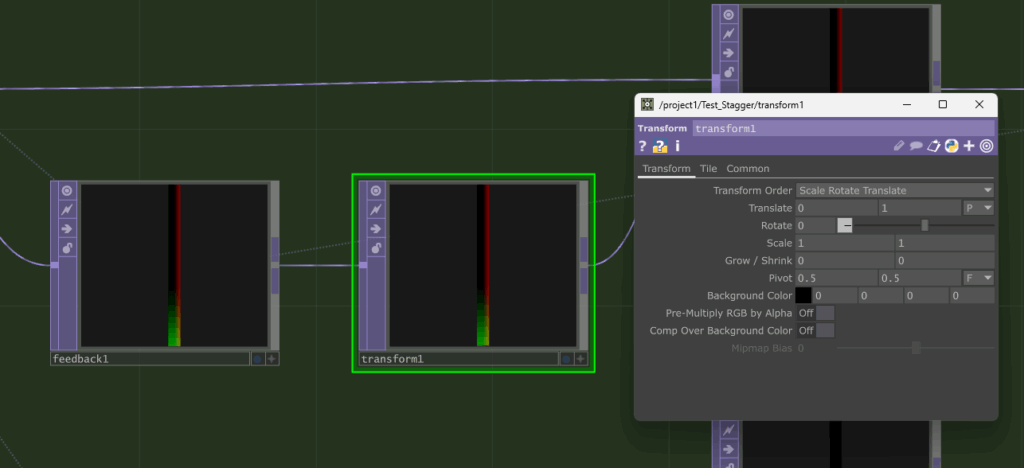Viewport: 1024px width, 468px height.
Task: Open Translate units dropdown showing P
Action: pos(978,208)
